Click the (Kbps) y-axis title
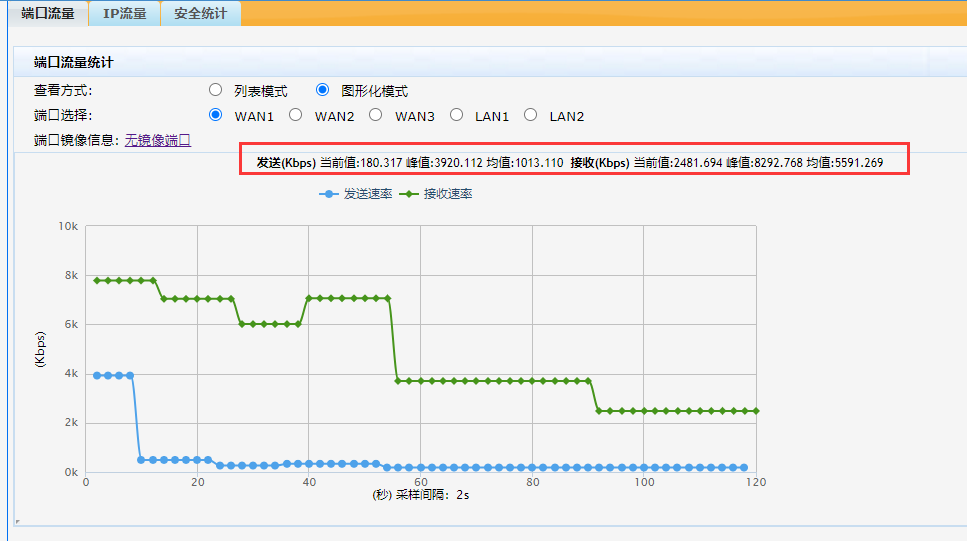Screen dimensions: 967x541 [40, 350]
